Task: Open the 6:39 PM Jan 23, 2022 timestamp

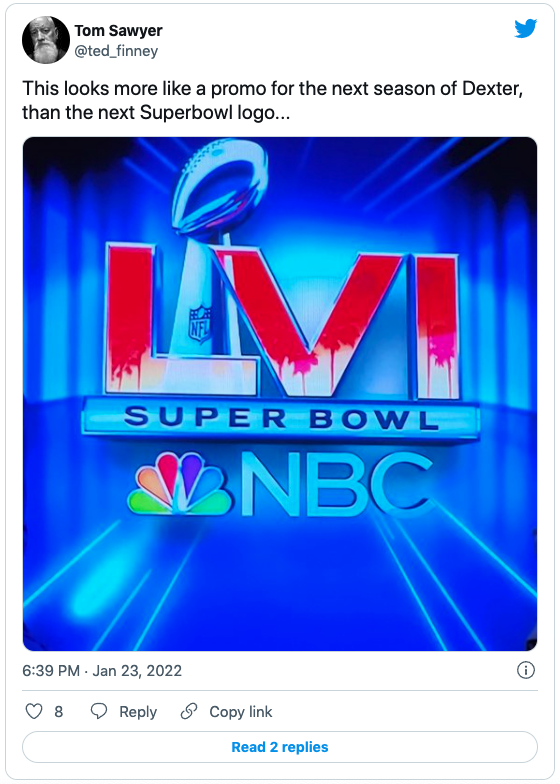Action: point(102,670)
